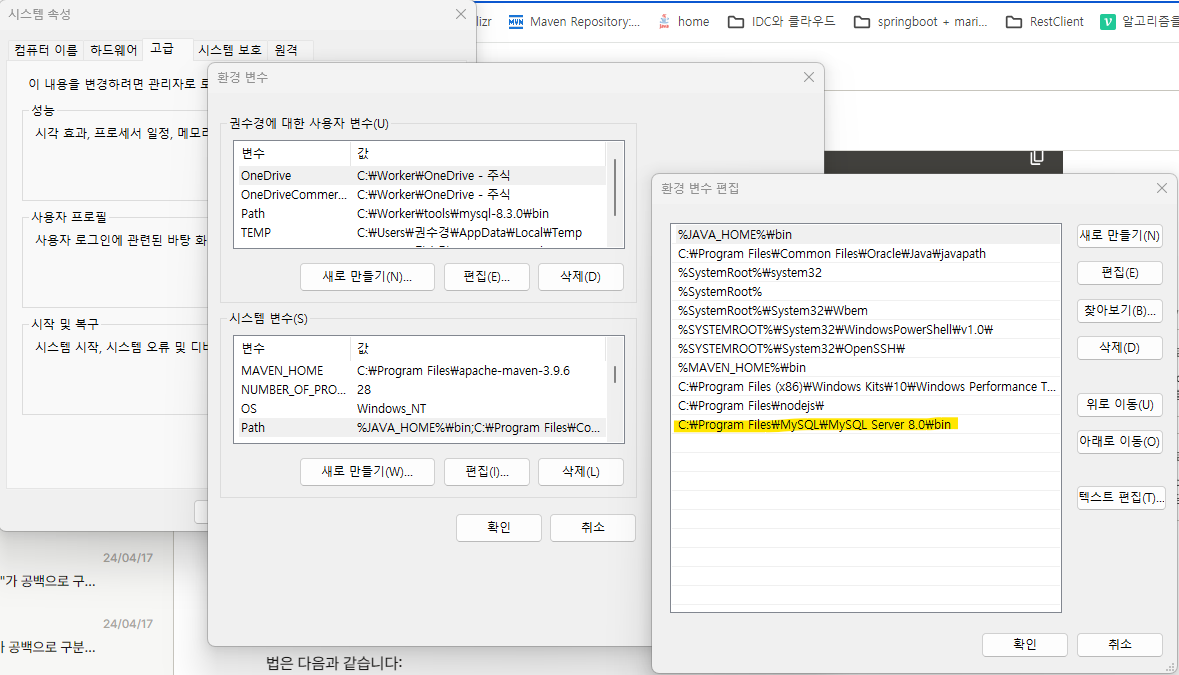
Task: Click user variables 편집(E)... button
Action: point(486,277)
